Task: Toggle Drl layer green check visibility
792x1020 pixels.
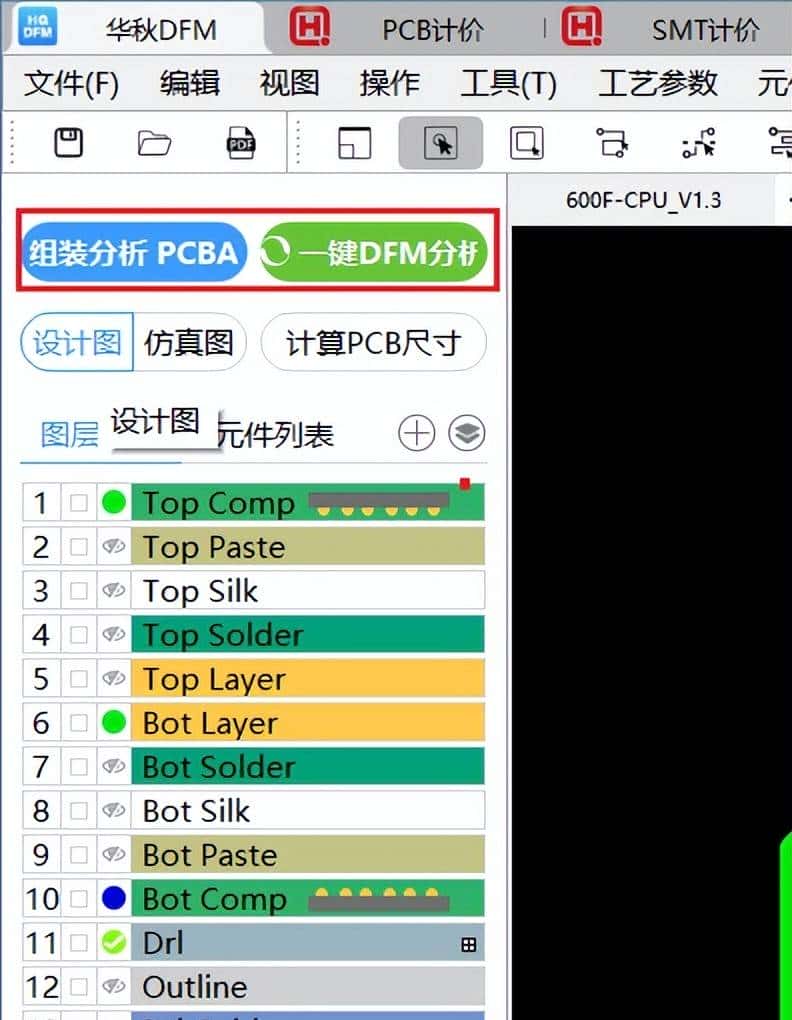Action: coord(114,943)
